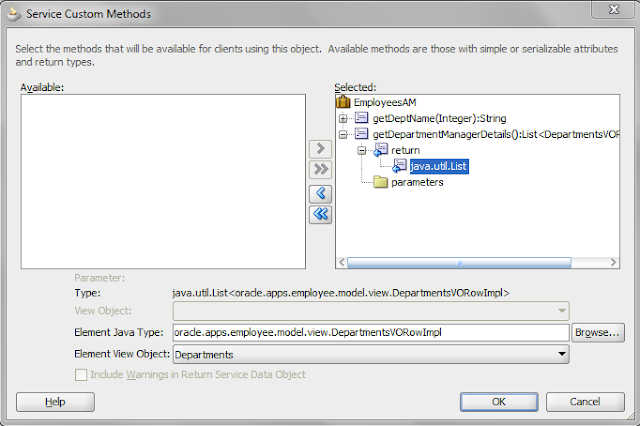Close the Service Custom Methods dialog

pos(614,9)
